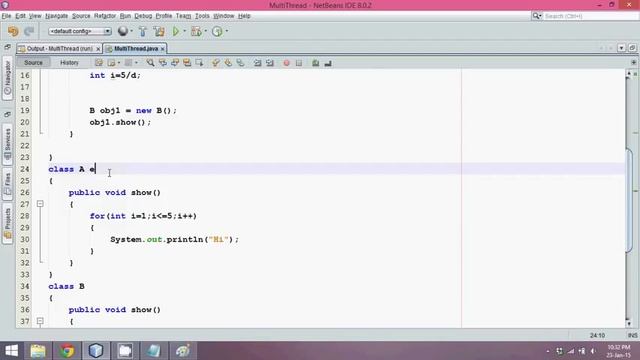Click Shift Line Right icon

(269, 63)
